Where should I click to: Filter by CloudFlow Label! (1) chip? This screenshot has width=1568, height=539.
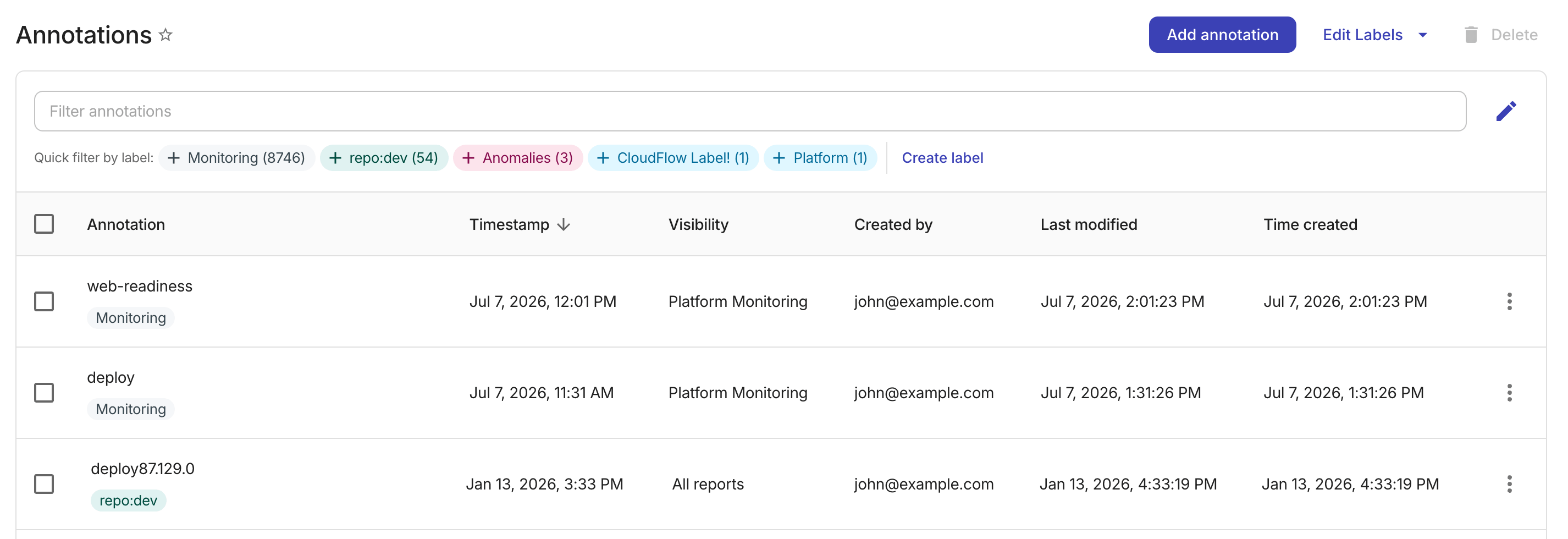coord(672,158)
